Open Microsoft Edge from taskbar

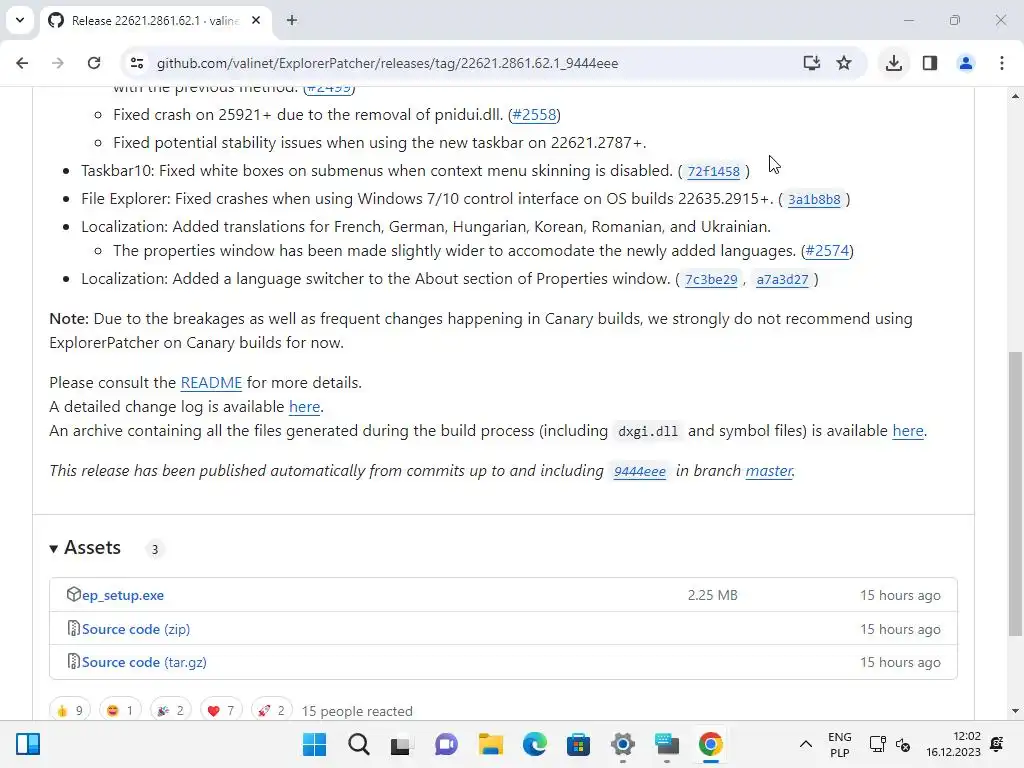(x=534, y=744)
